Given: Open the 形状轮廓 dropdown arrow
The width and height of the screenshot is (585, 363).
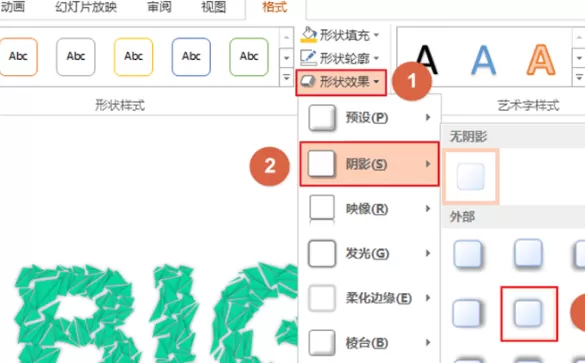Looking at the screenshot, I should [x=376, y=58].
